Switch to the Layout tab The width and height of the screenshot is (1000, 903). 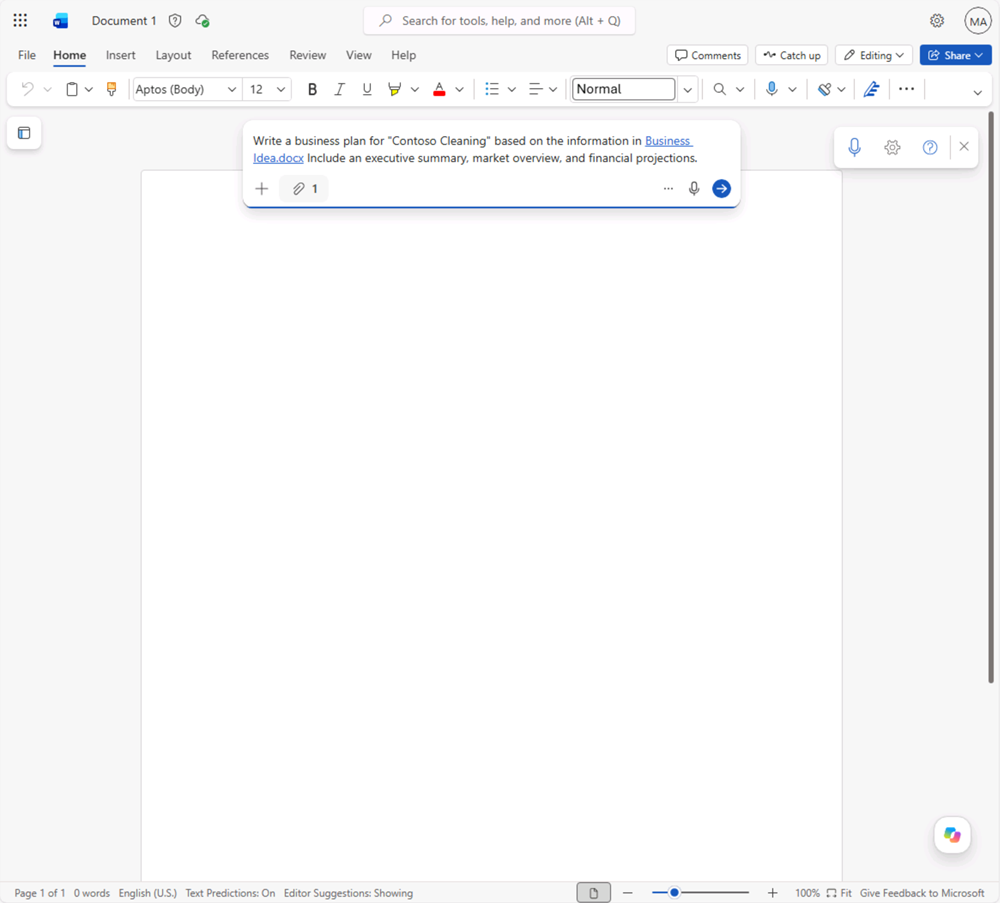tap(173, 55)
